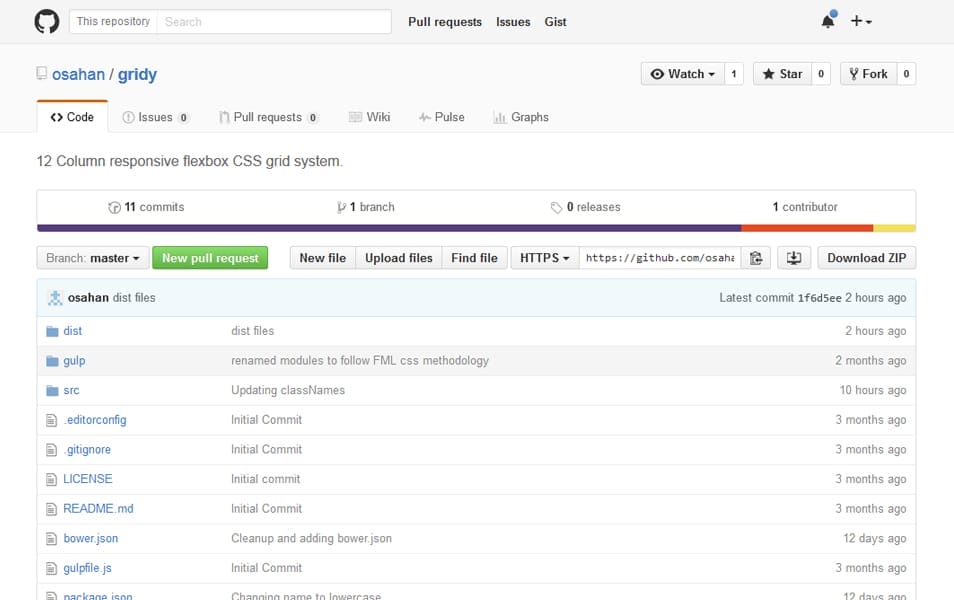Copy clone URL with clipboard icon

click(756, 258)
